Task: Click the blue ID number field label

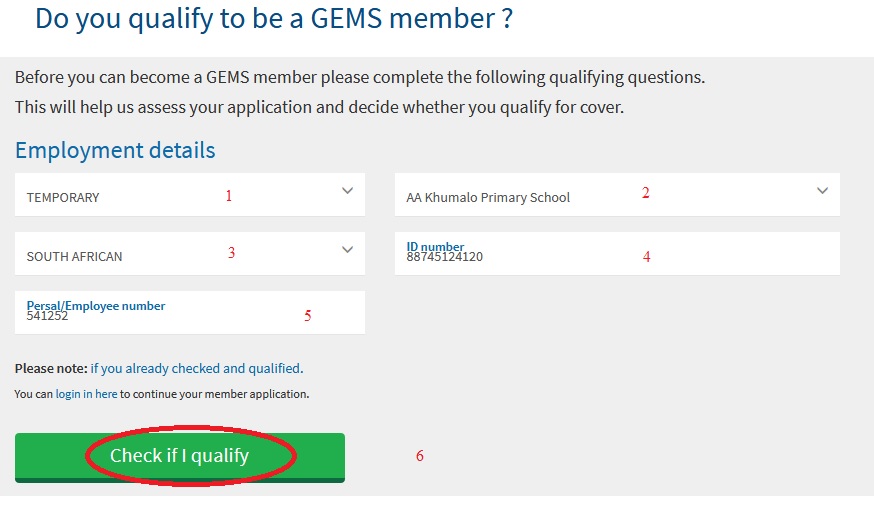Action: (435, 246)
